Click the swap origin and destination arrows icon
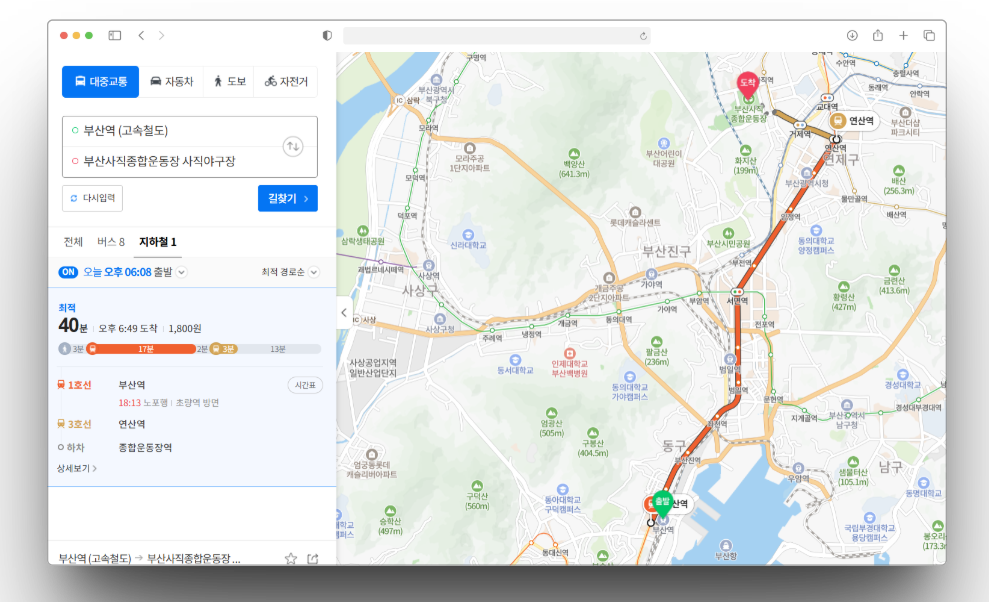The height and width of the screenshot is (602, 989). coord(292,147)
